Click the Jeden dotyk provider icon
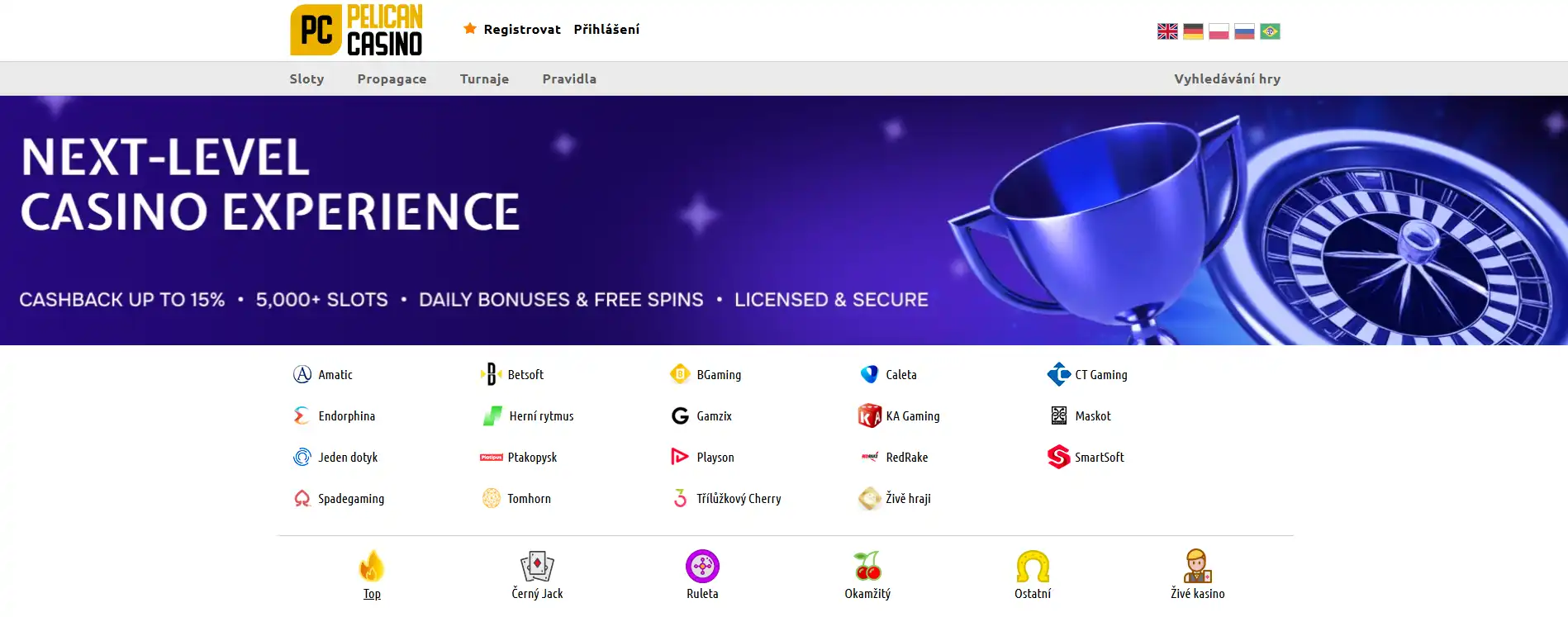This screenshot has width=1568, height=617. click(302, 457)
